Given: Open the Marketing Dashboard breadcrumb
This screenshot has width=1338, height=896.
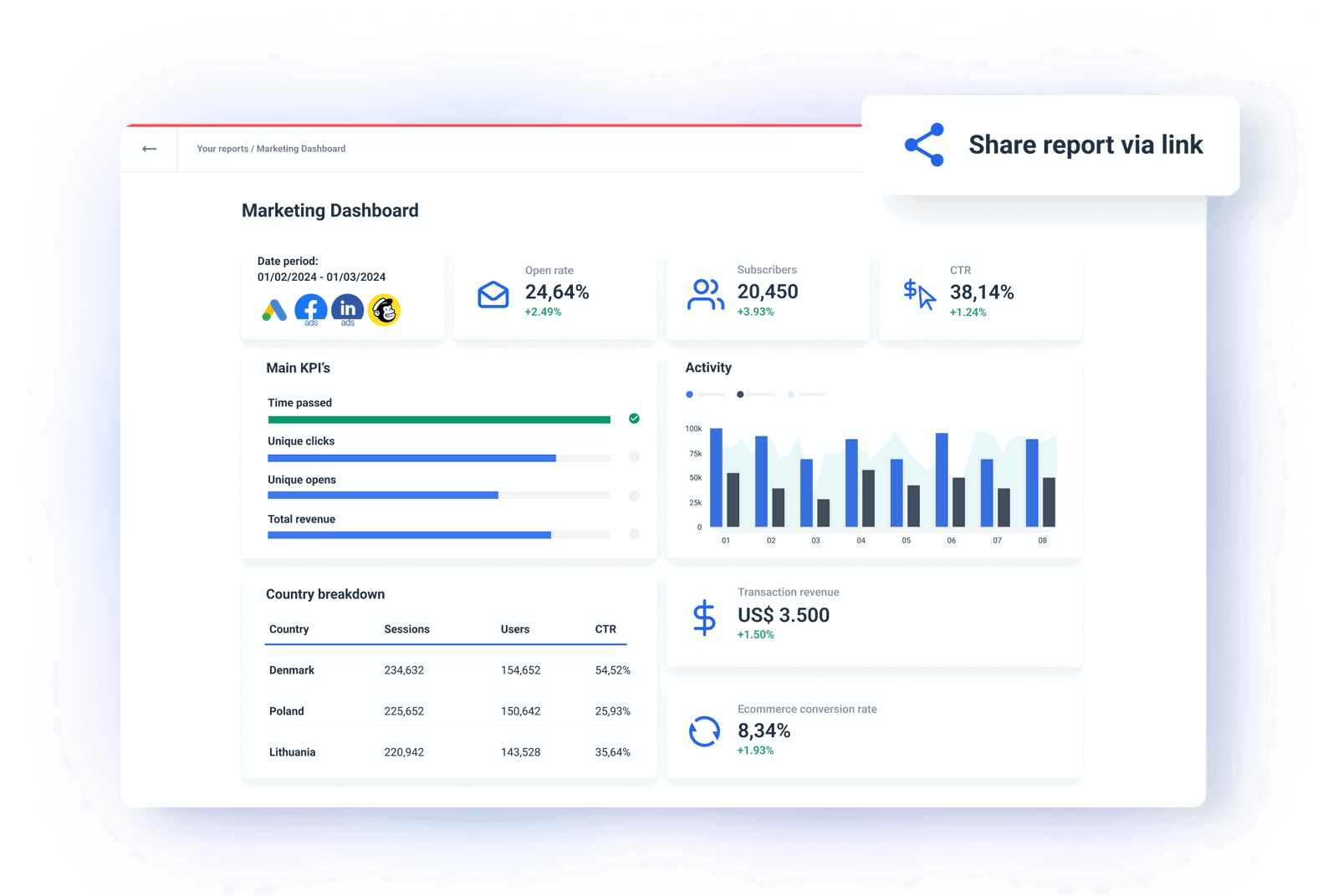Looking at the screenshot, I should (x=301, y=148).
